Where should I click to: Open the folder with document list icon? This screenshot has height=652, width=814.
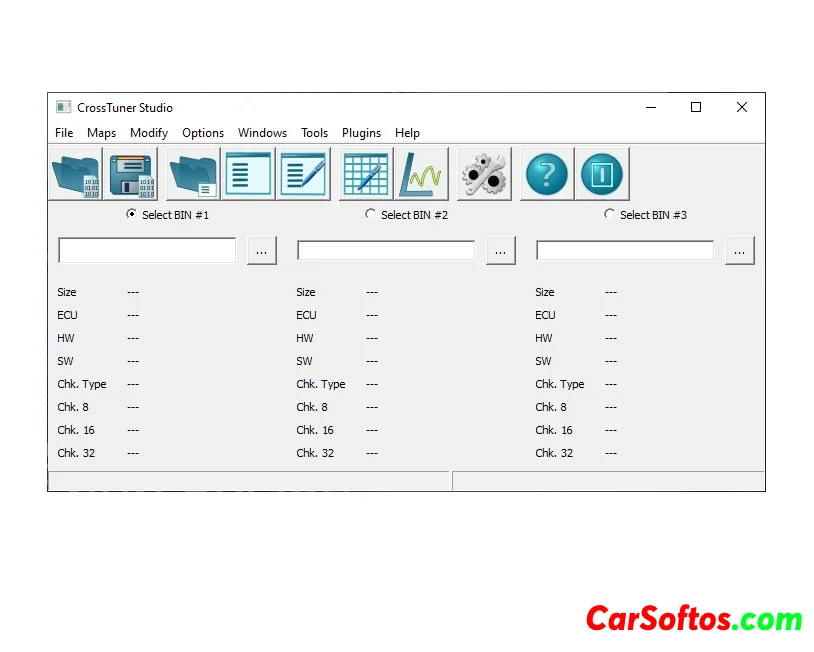pos(193,175)
